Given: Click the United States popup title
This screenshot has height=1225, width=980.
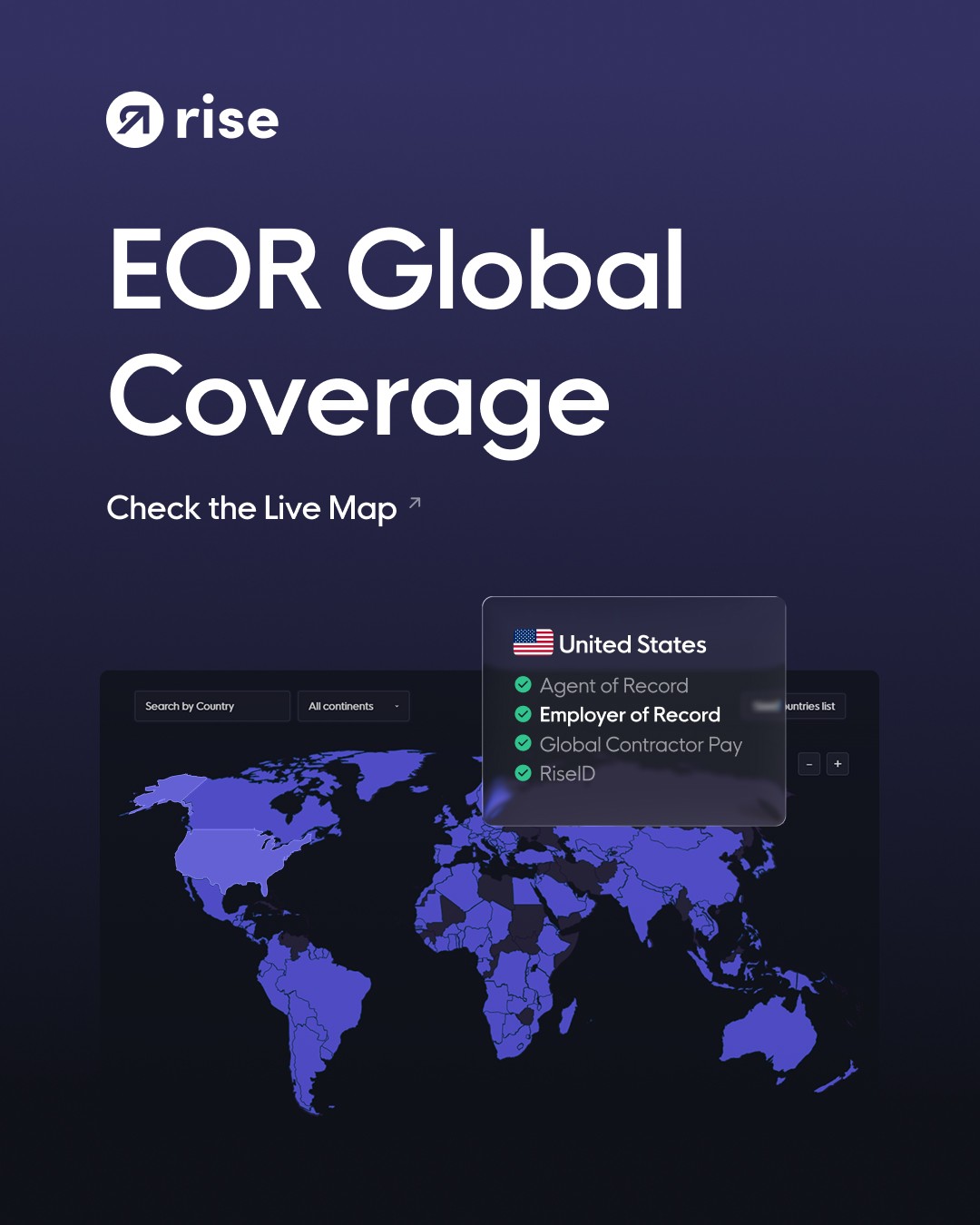Looking at the screenshot, I should [632, 644].
